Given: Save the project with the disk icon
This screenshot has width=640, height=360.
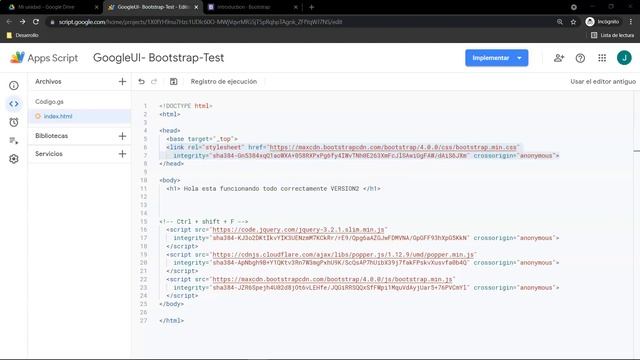Looking at the screenshot, I should (173, 81).
